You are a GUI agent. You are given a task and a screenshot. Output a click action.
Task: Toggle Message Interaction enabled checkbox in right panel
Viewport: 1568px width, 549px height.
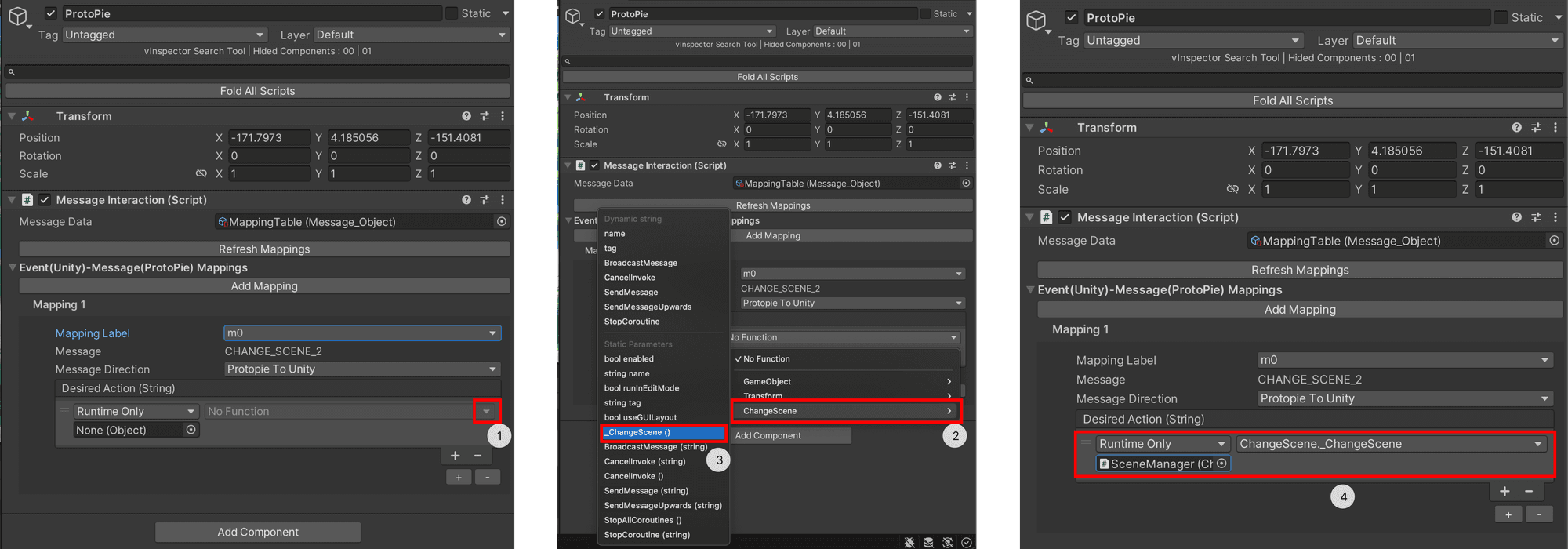pyautogui.click(x=1065, y=217)
